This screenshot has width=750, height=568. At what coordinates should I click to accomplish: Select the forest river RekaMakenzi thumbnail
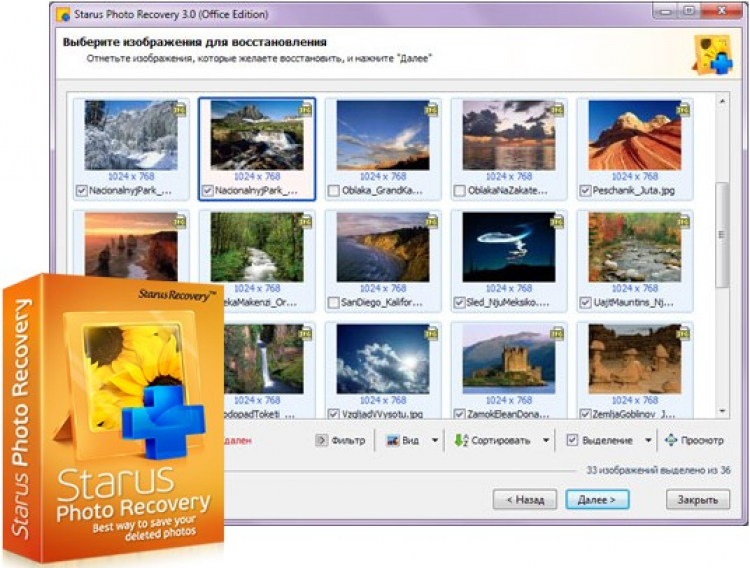pyautogui.click(x=257, y=247)
